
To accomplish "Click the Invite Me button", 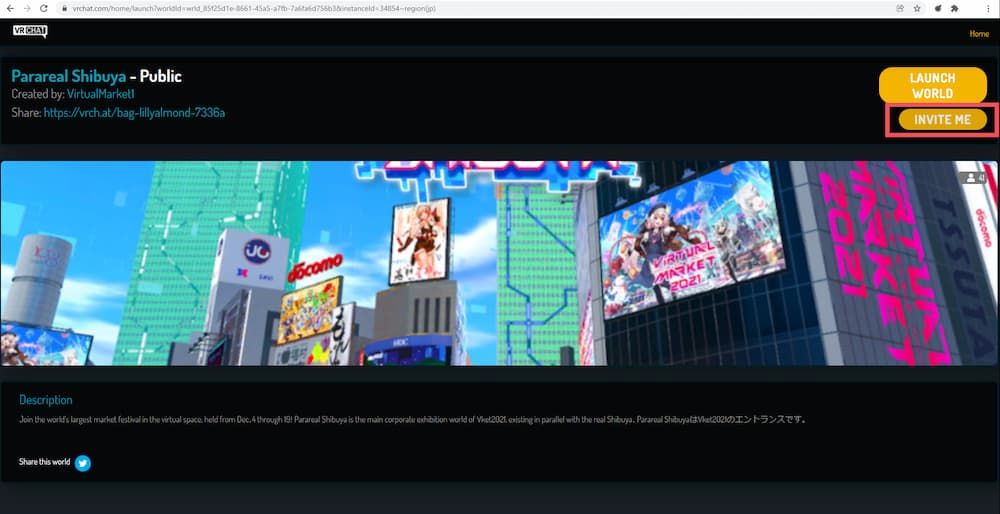I will [942, 119].
